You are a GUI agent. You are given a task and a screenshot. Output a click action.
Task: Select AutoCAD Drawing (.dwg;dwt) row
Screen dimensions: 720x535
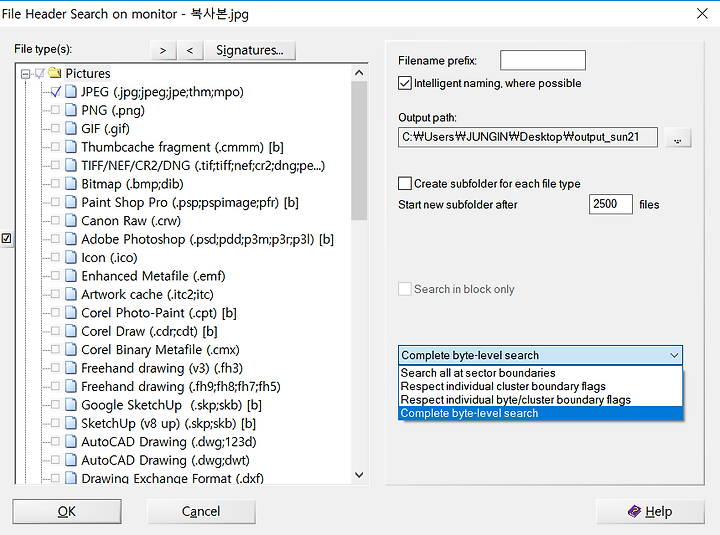pos(165,460)
